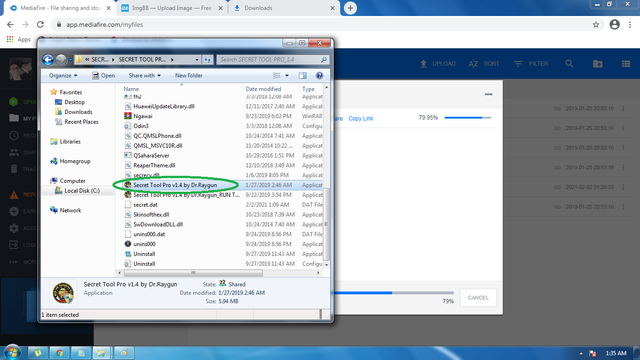
Task: Toggle the Explorer preview pane icon
Action: (x=302, y=76)
